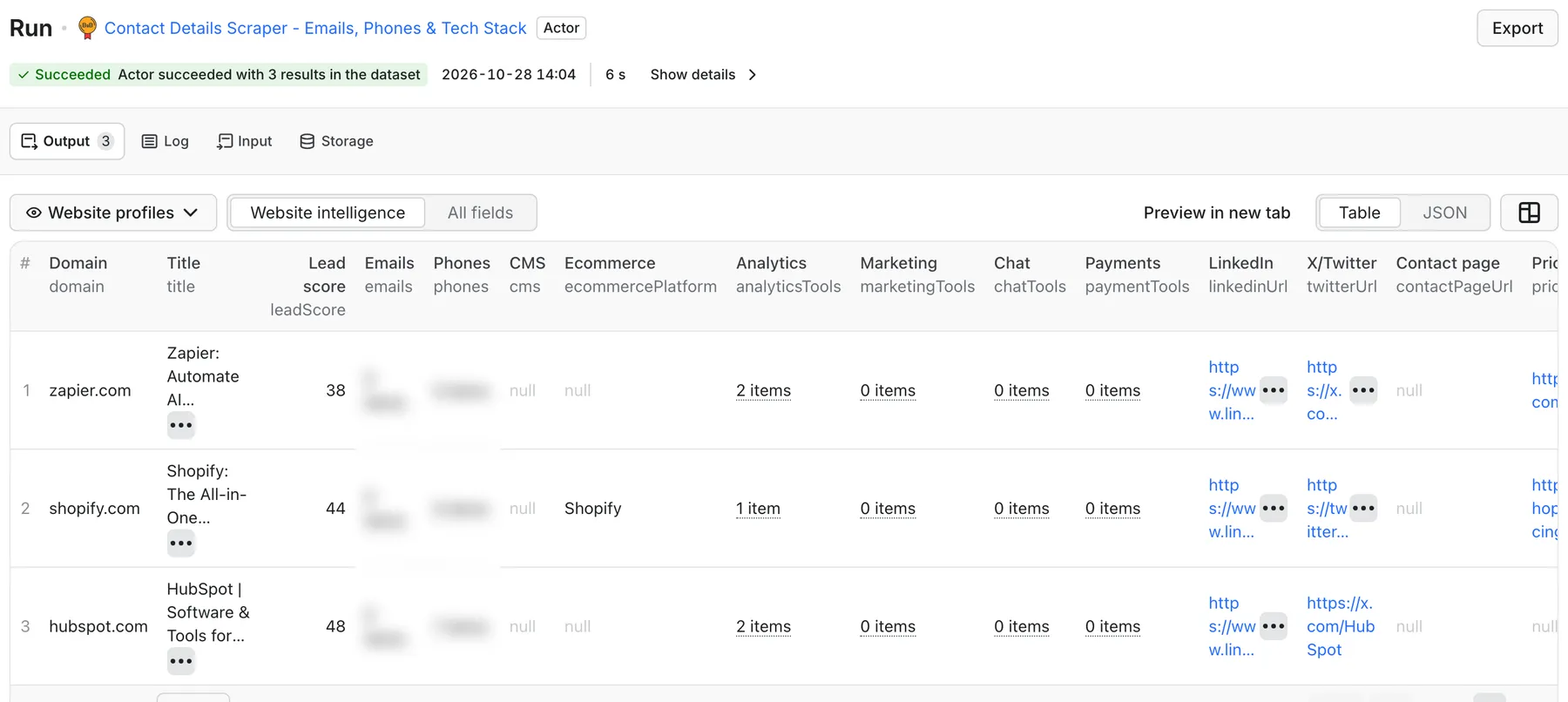Screen dimensions: 1568x702
Task: Open Preview in new tab
Action: pos(1217,213)
